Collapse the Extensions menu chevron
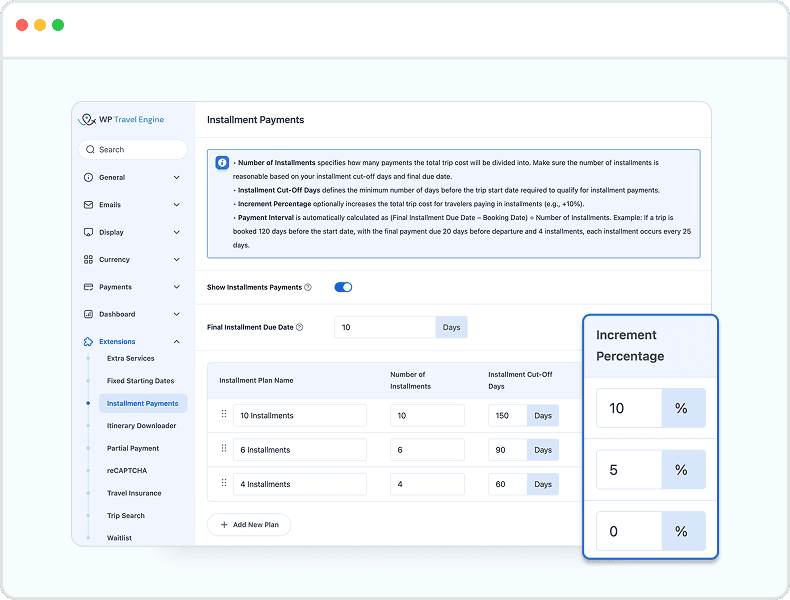The image size is (790, 600). click(x=176, y=342)
